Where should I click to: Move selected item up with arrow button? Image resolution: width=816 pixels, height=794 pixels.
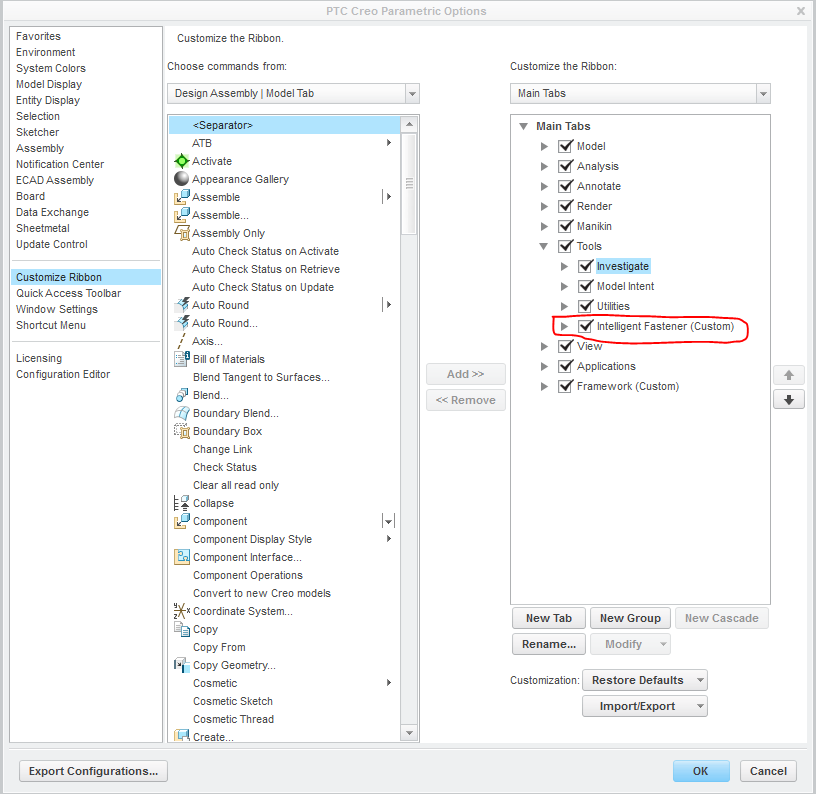pyautogui.click(x=788, y=375)
